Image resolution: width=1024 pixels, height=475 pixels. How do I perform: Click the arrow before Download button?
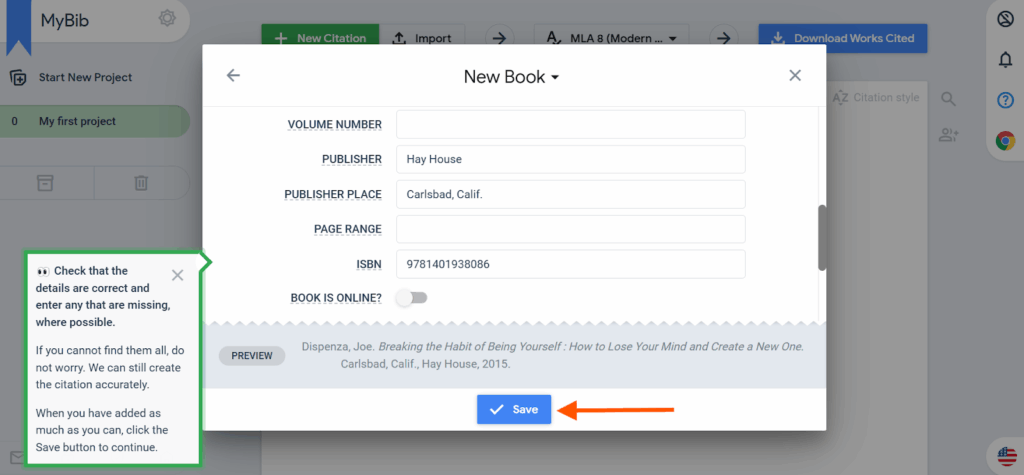[x=724, y=39]
